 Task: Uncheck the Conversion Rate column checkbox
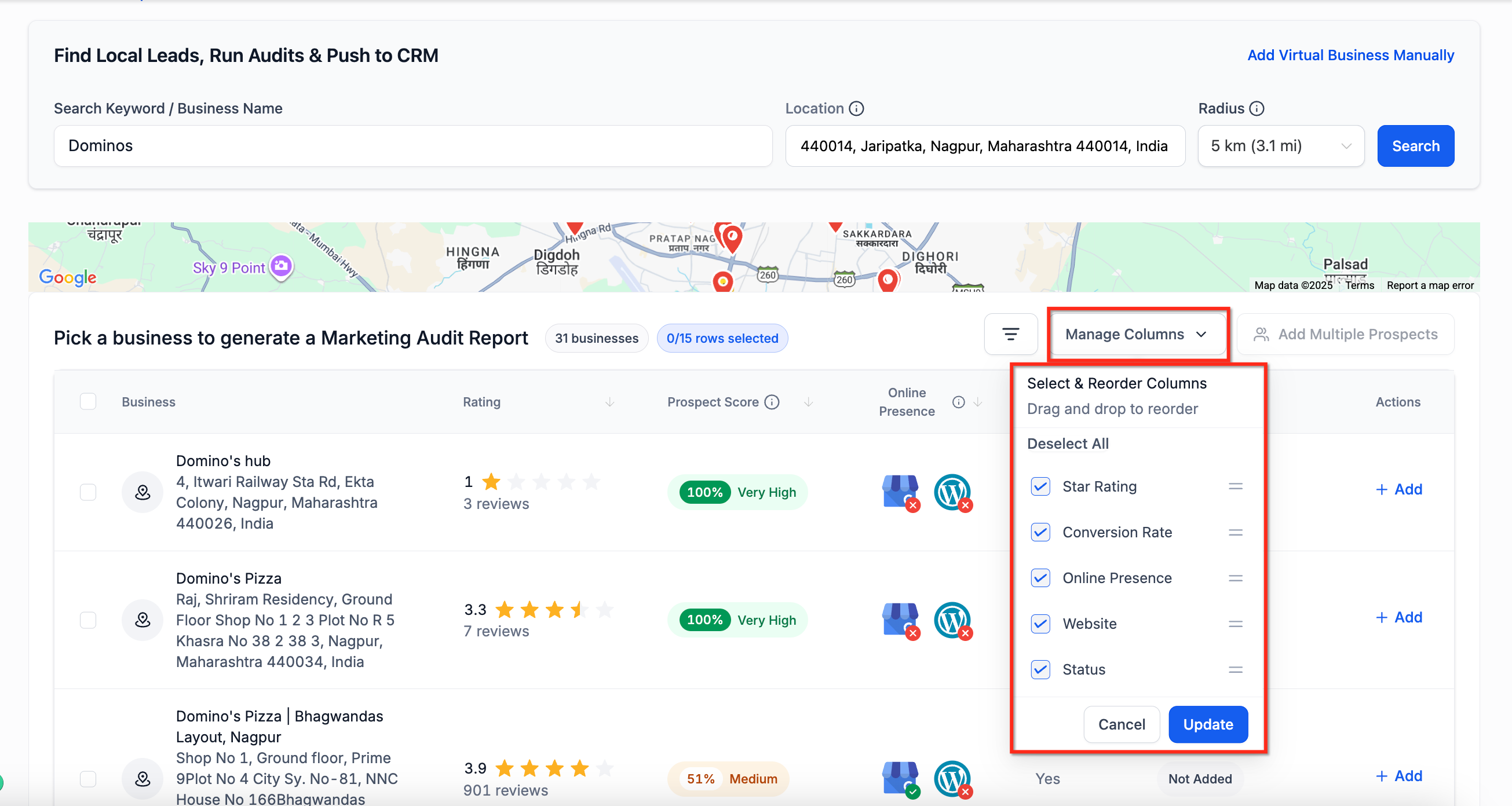(1040, 532)
